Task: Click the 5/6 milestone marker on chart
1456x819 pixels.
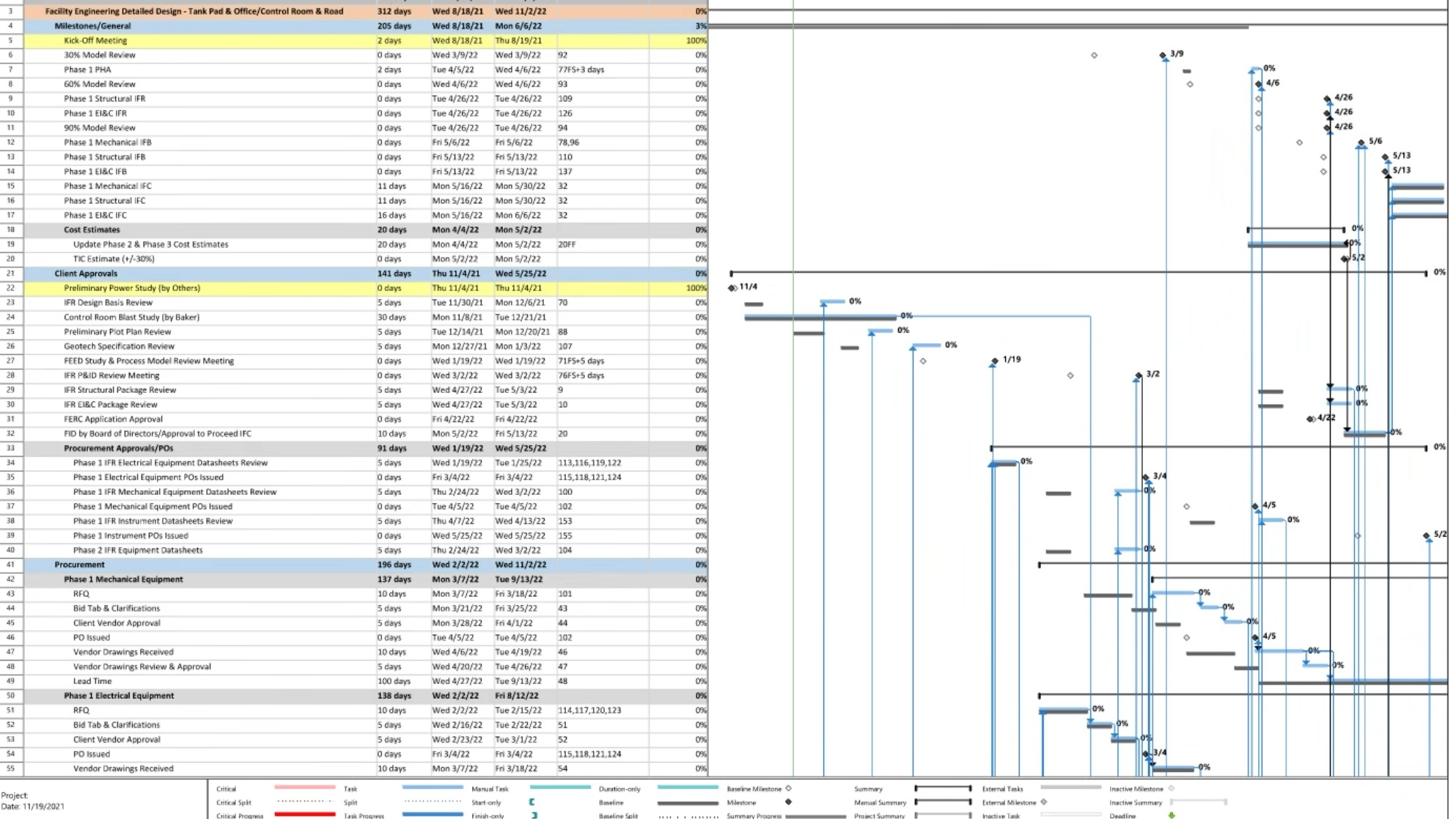Action: [1361, 142]
